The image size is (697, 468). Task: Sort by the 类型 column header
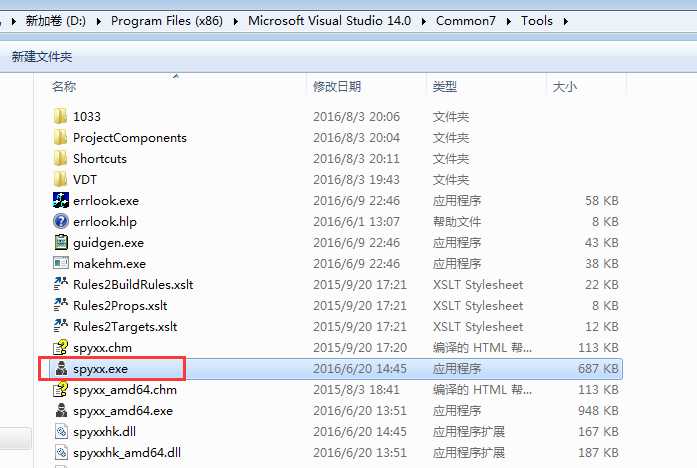pyautogui.click(x=445, y=86)
